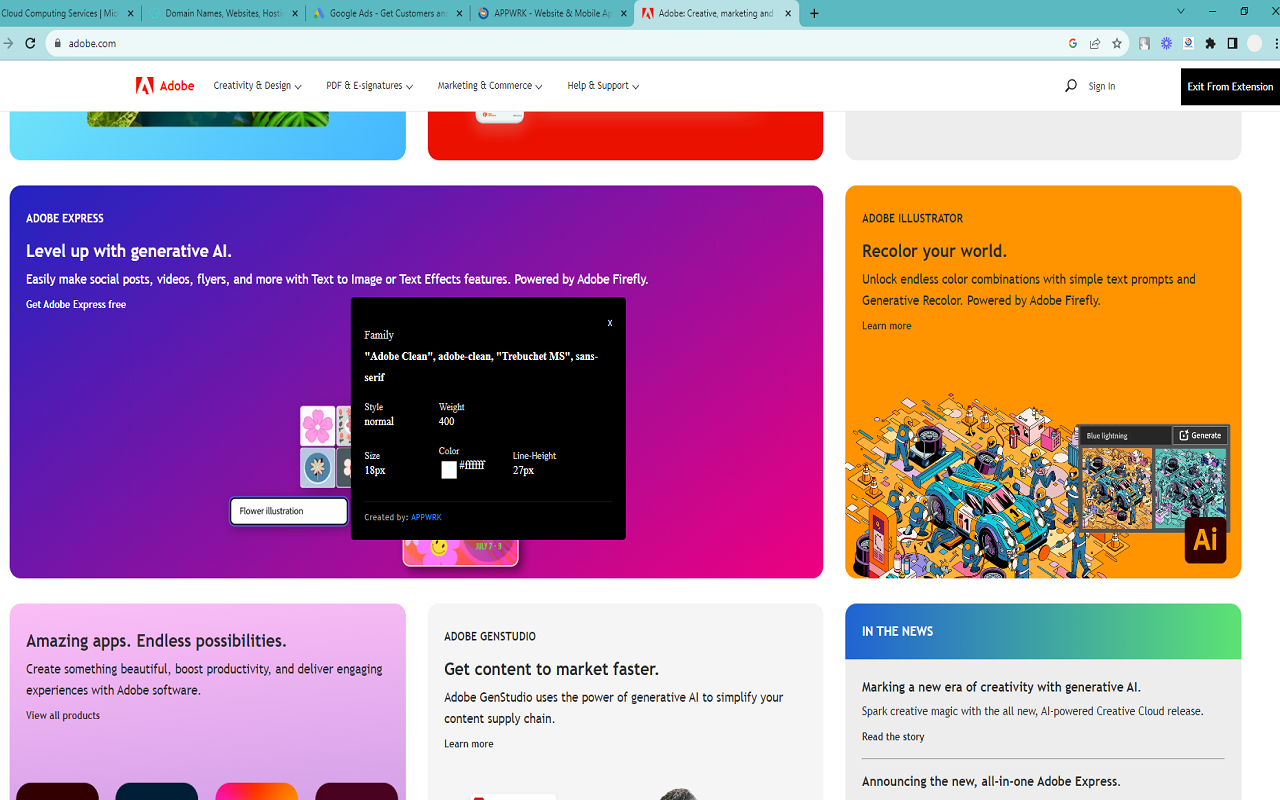The image size is (1280, 800).
Task: Click the adobe.com address bar
Action: [x=560, y=43]
